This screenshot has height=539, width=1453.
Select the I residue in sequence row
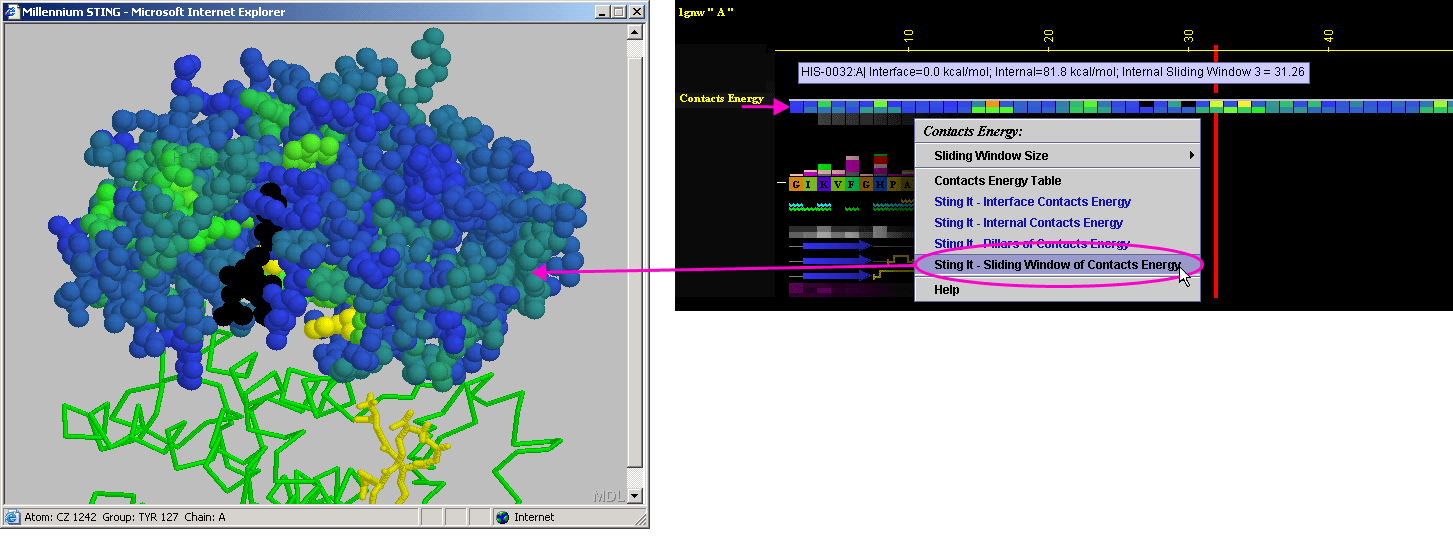(x=808, y=184)
